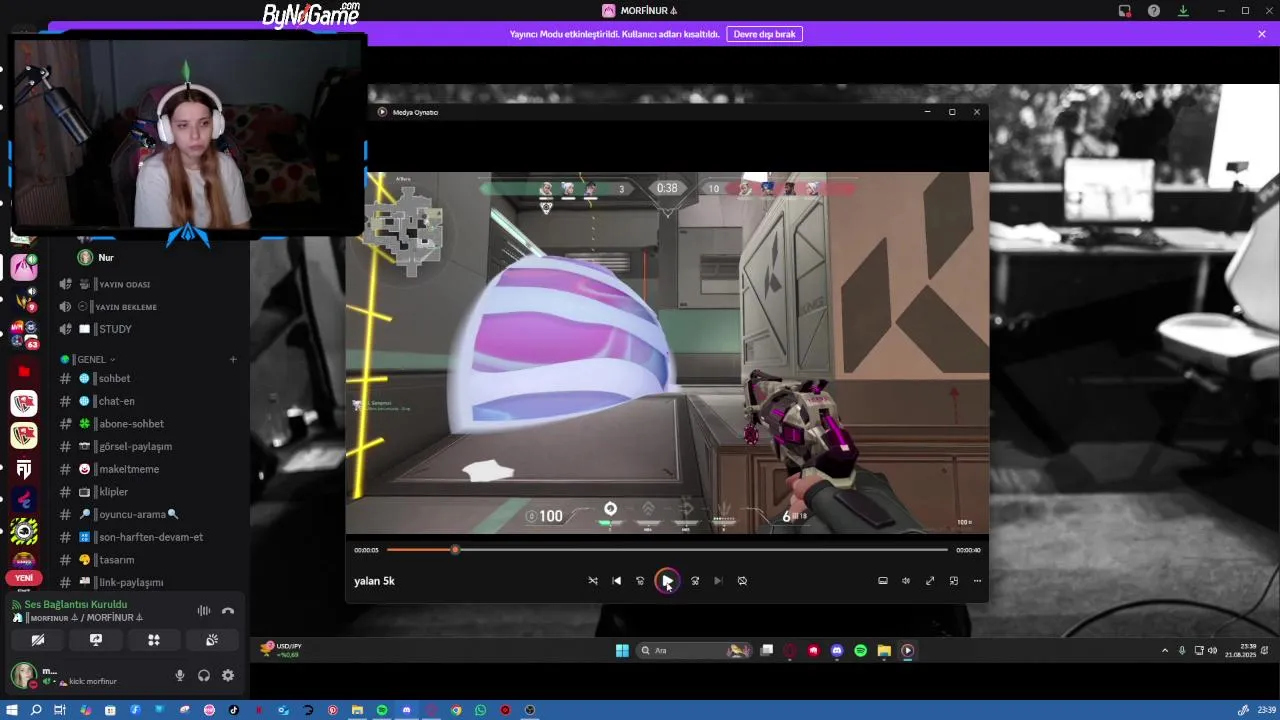Deafen Discord headphones

coord(204,676)
